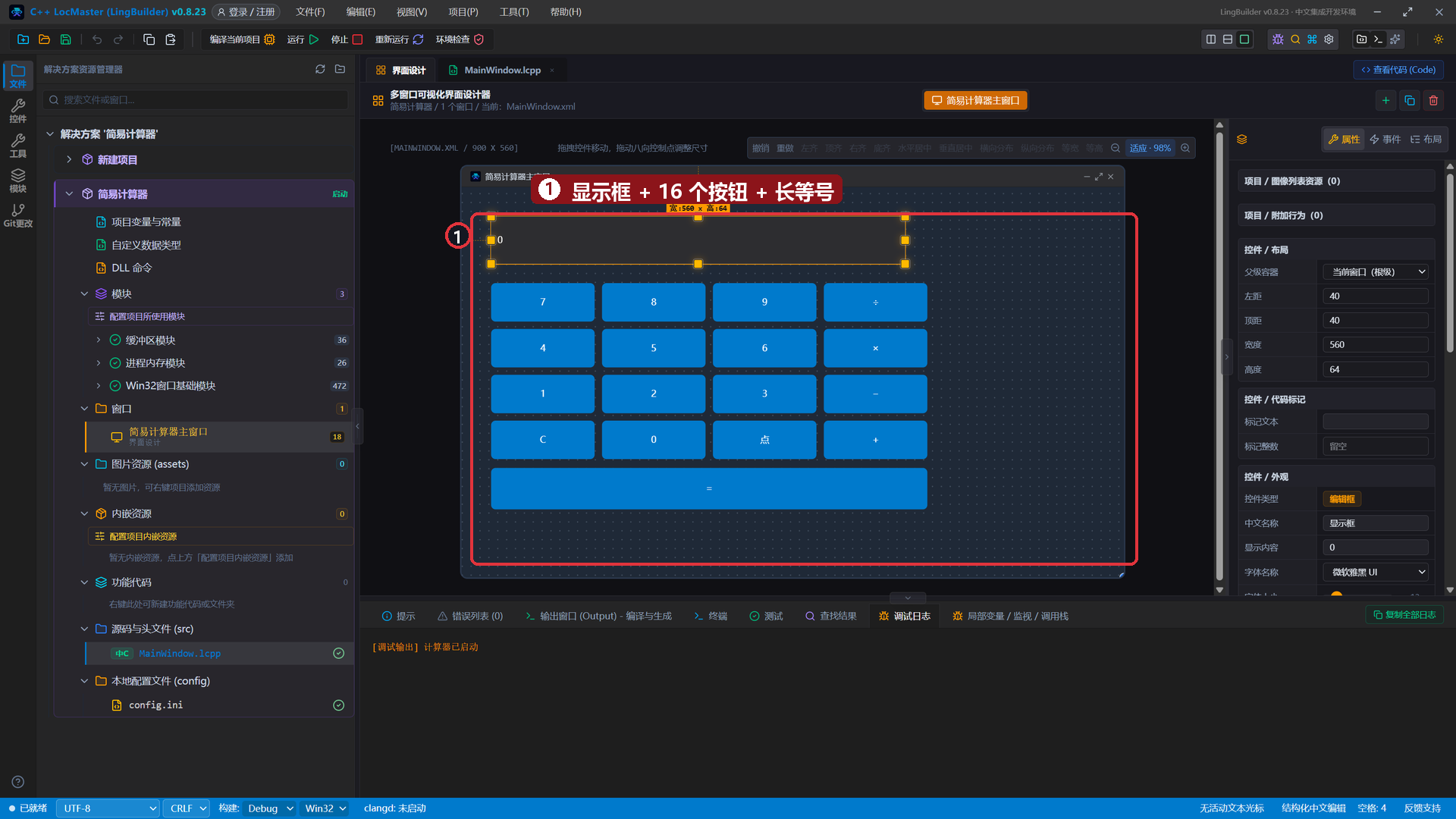This screenshot has height=819, width=1456.
Task: Click 查看代码 (Code) button
Action: (1398, 70)
